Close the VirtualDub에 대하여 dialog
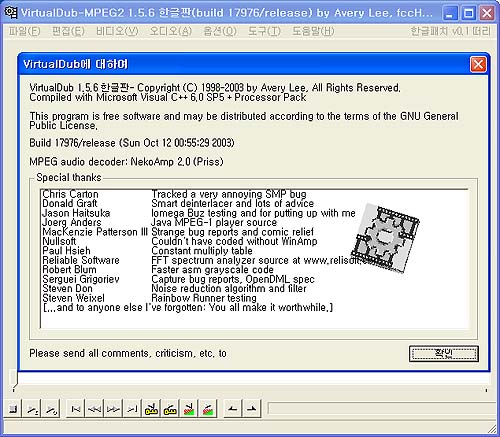This screenshot has height=437, width=500. tap(478, 64)
